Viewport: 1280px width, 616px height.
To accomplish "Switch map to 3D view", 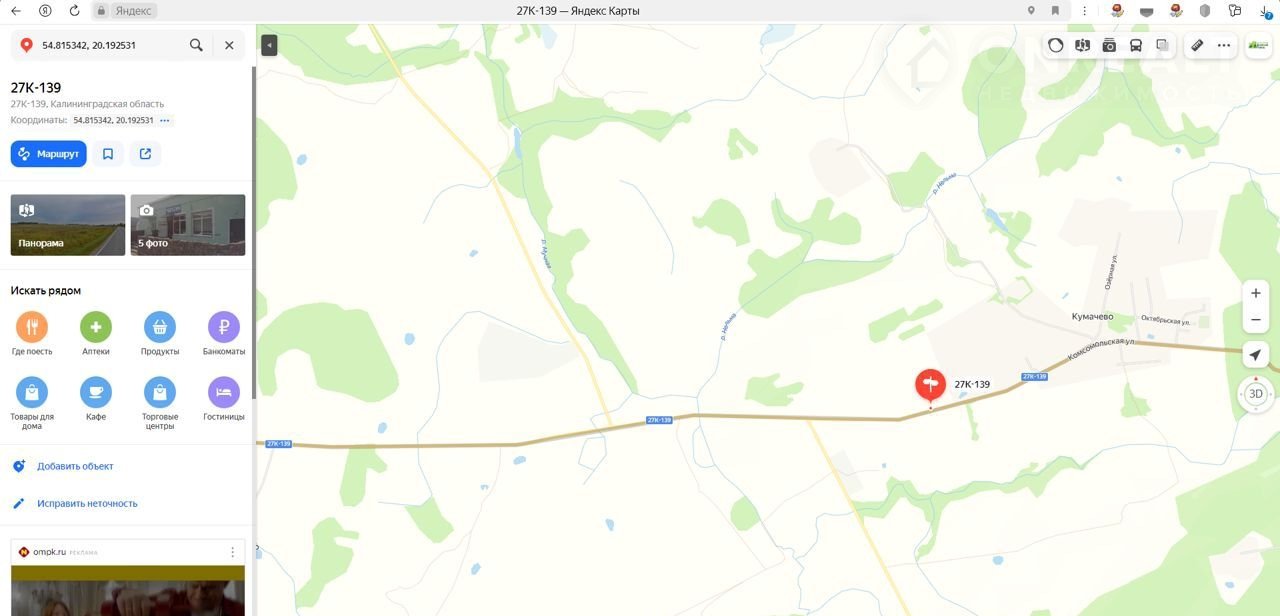I will [1256, 394].
